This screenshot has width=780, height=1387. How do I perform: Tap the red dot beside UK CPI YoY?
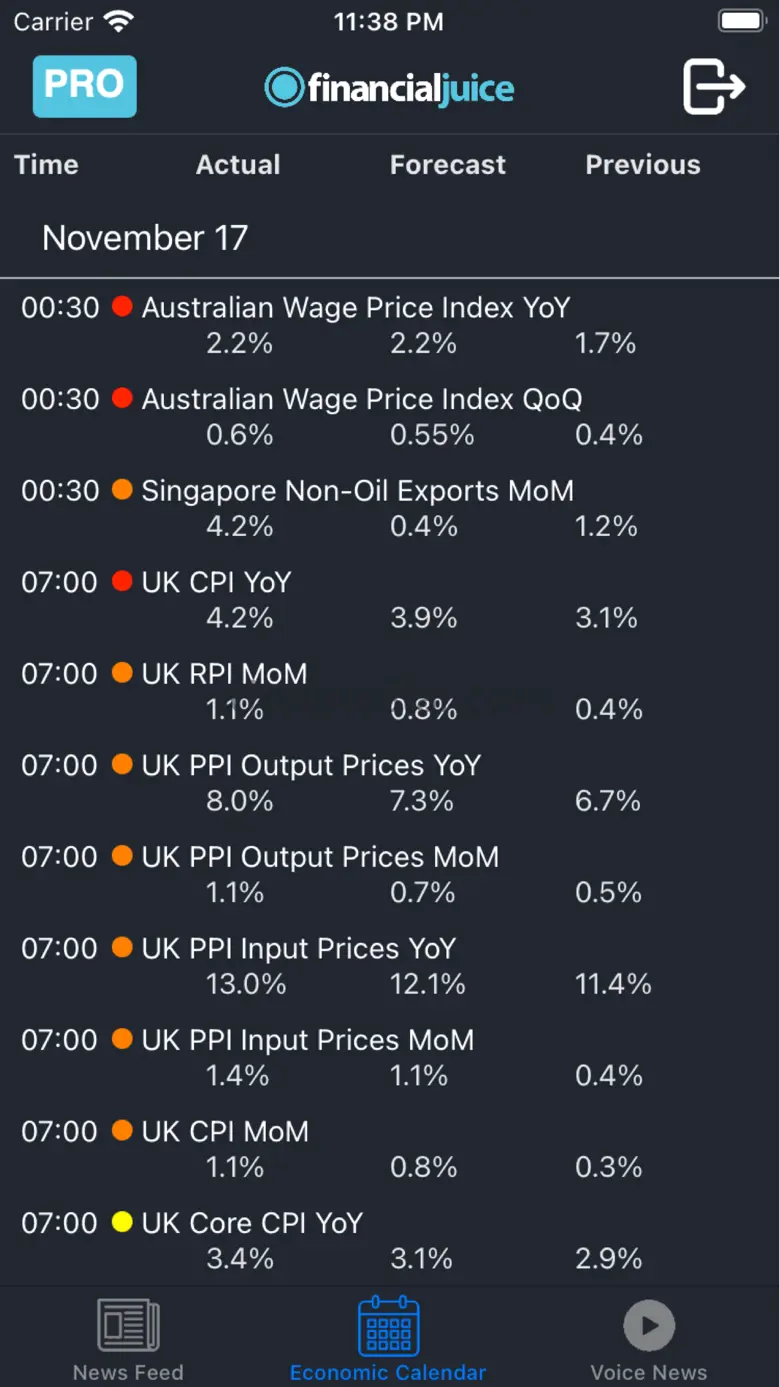coord(122,582)
